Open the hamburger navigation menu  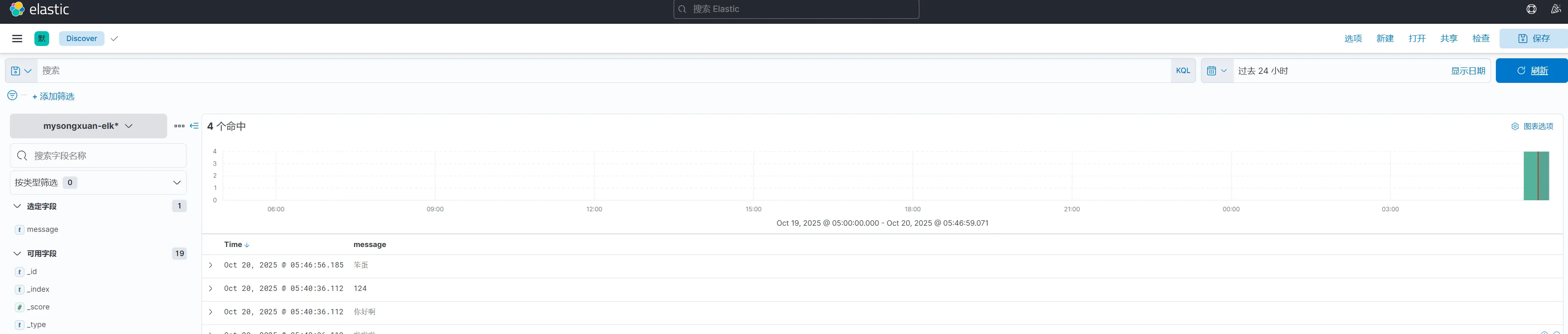click(x=17, y=39)
